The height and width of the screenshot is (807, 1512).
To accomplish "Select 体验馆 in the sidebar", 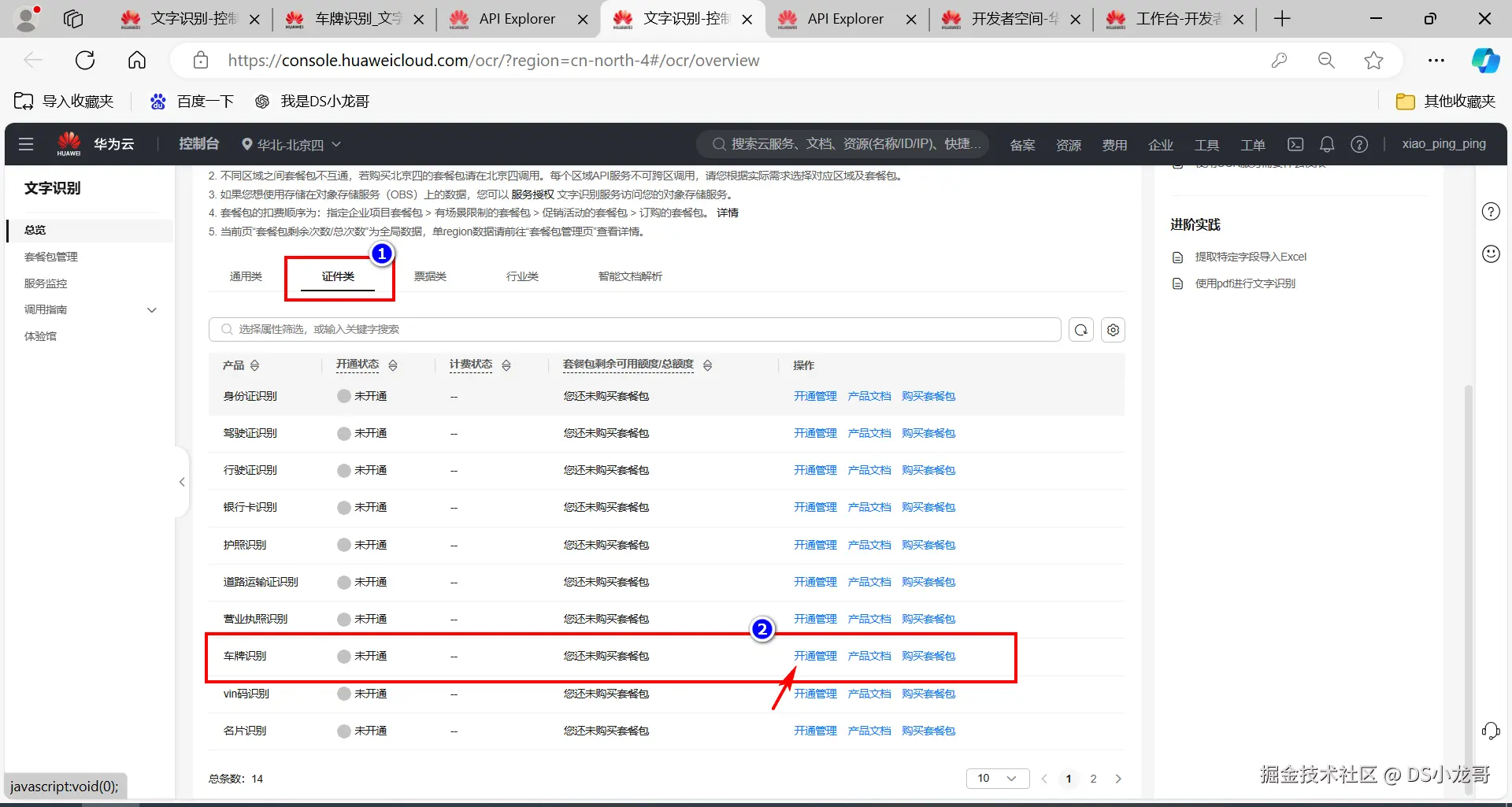I will [x=40, y=336].
